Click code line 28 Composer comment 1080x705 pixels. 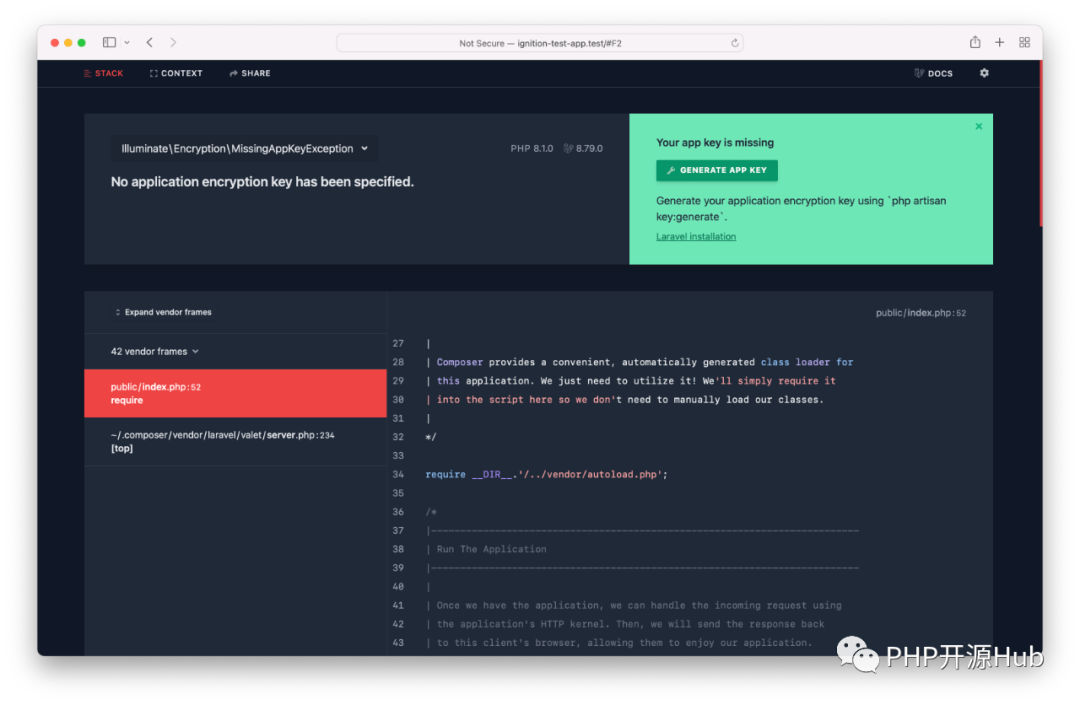639,362
